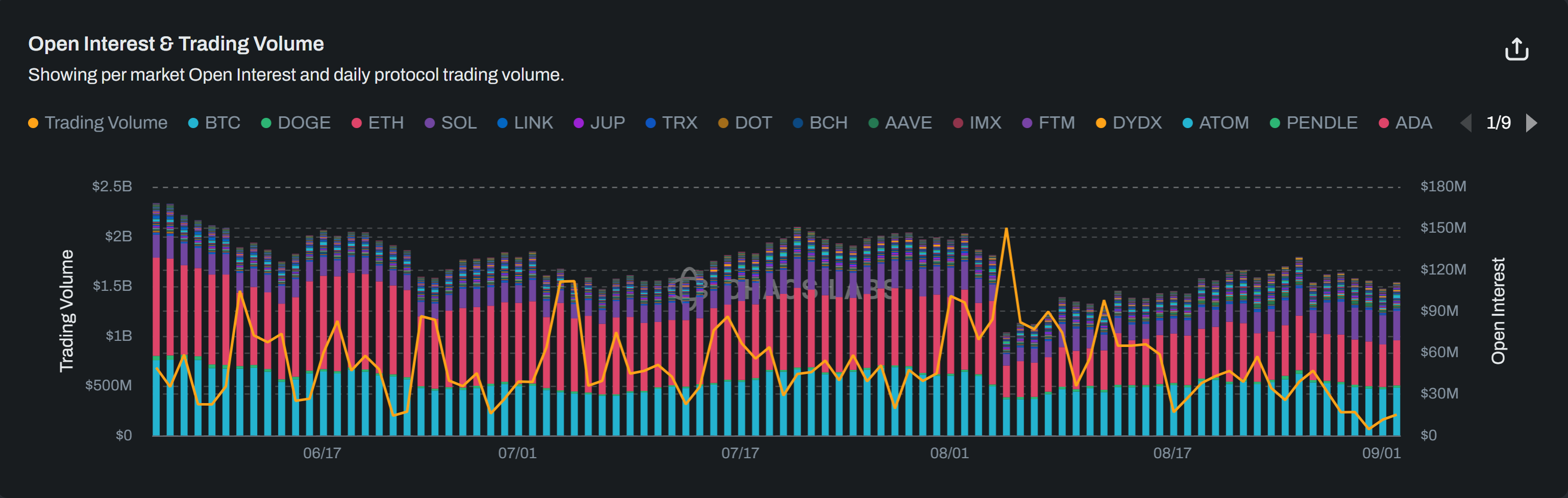Click the Trading Volume vertical axis title
Image resolution: width=1568 pixels, height=498 pixels.
click(66, 311)
